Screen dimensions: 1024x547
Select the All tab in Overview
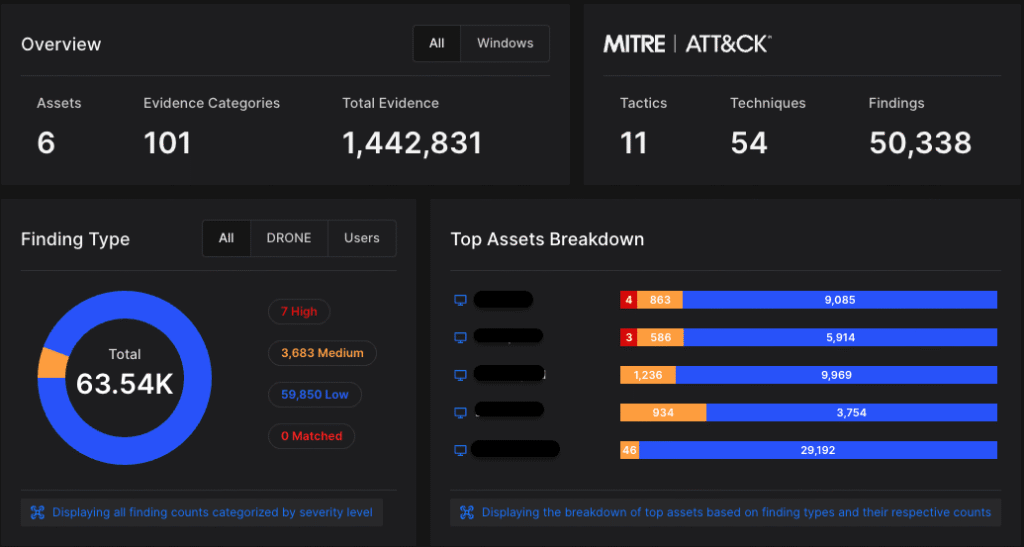pyautogui.click(x=437, y=43)
